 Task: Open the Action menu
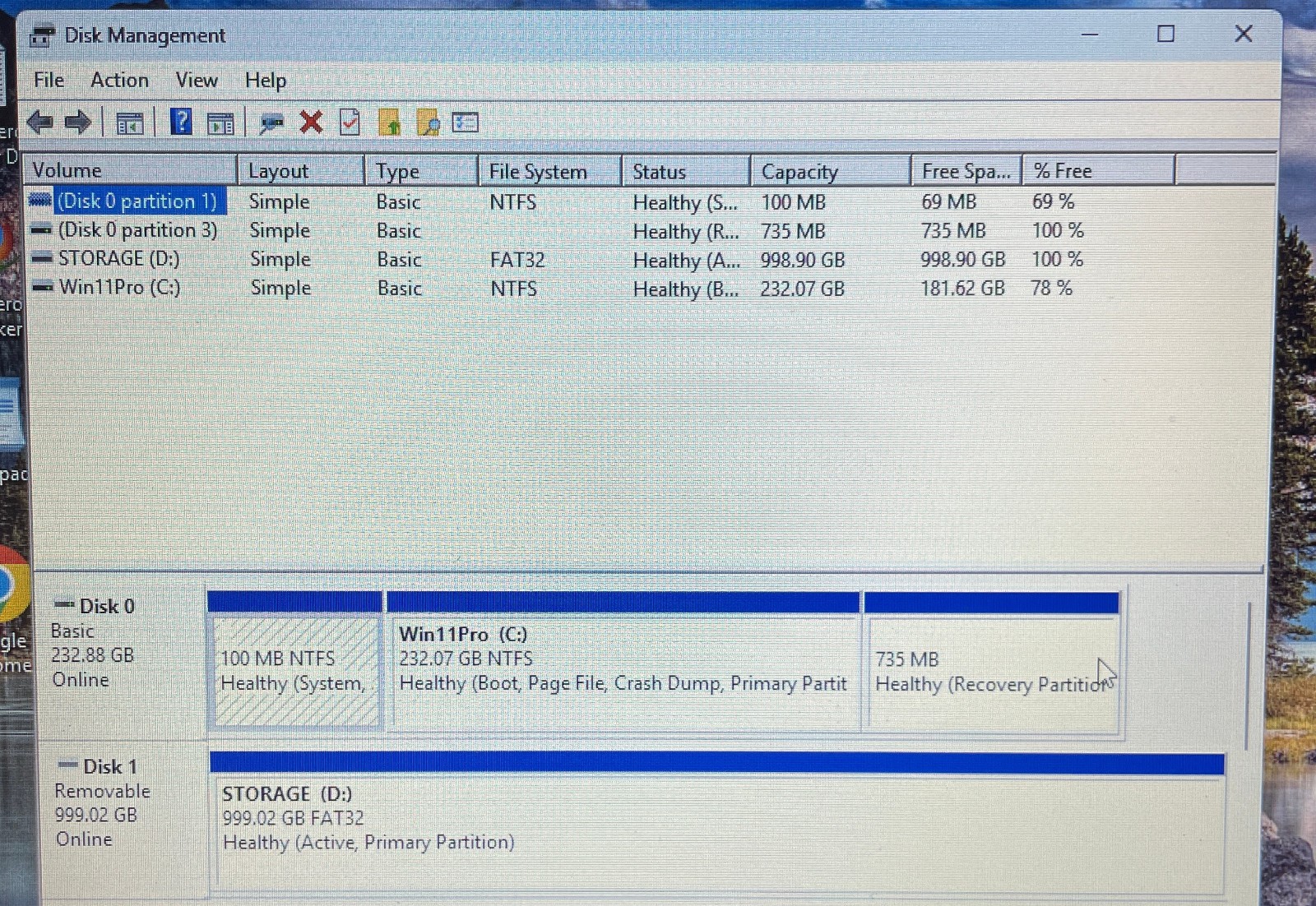(x=120, y=81)
